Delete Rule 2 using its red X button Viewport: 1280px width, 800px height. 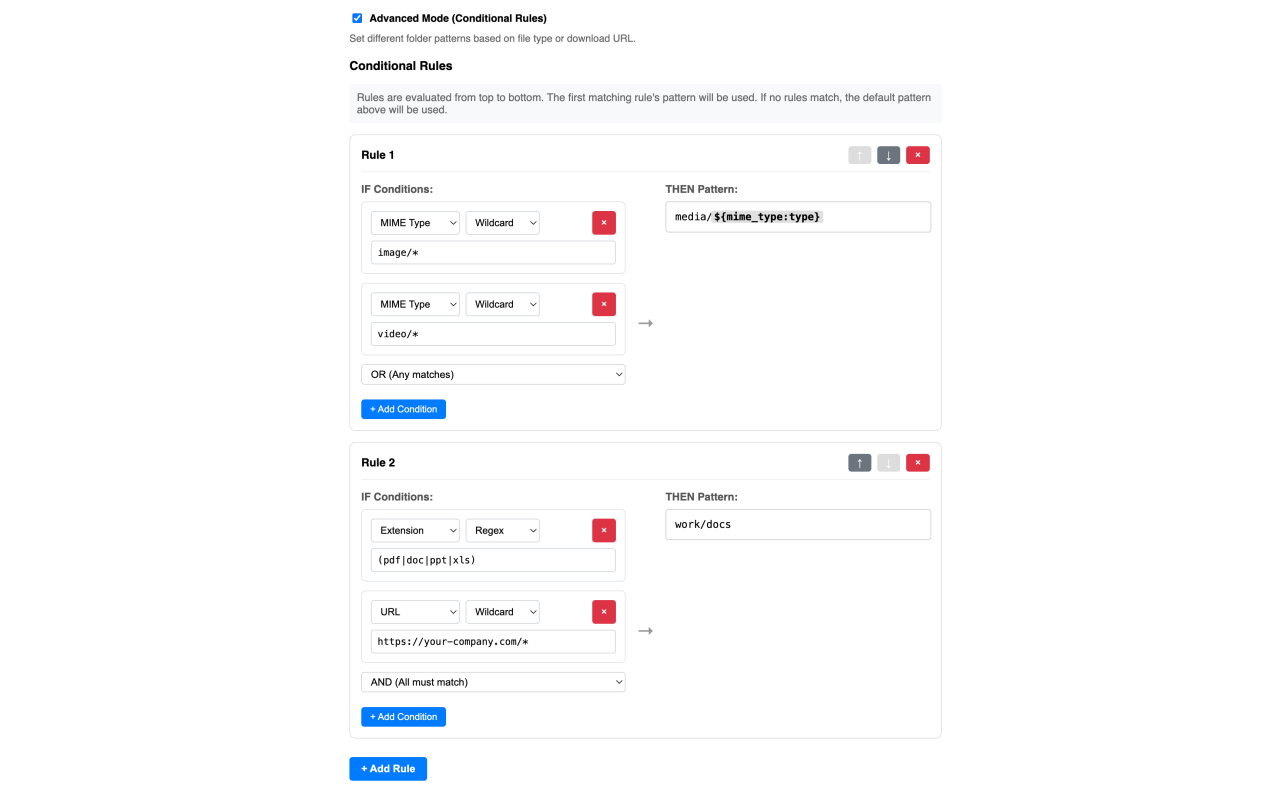917,462
